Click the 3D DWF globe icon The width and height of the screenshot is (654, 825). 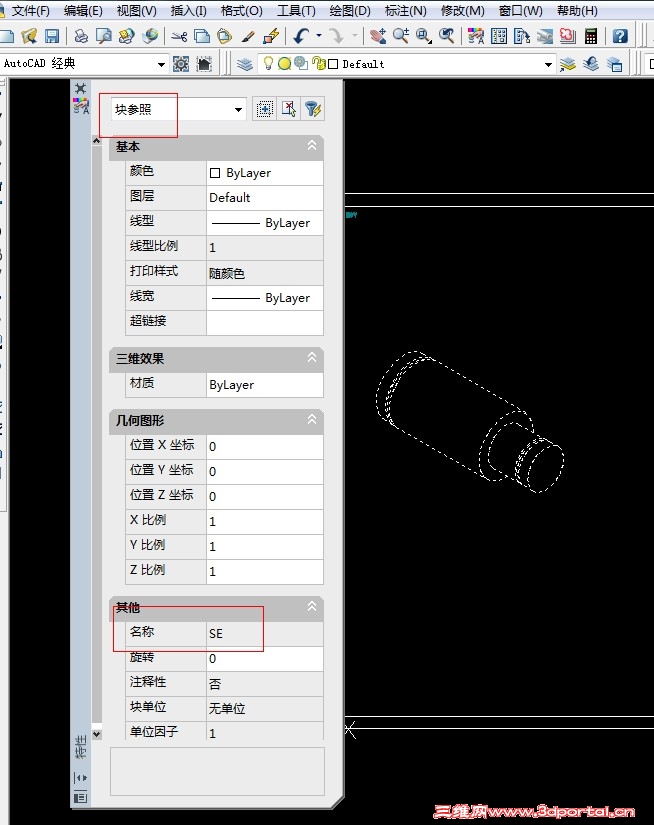(x=150, y=36)
